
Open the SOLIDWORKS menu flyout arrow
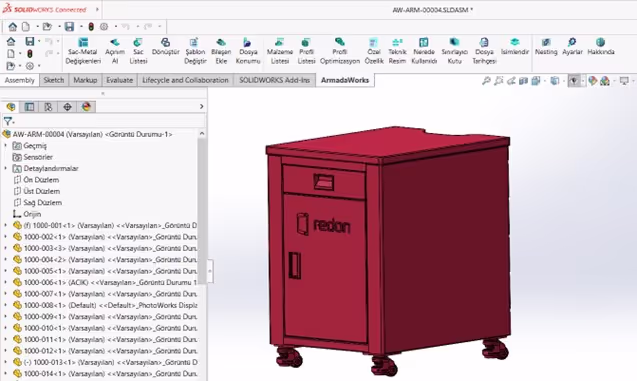click(97, 9)
